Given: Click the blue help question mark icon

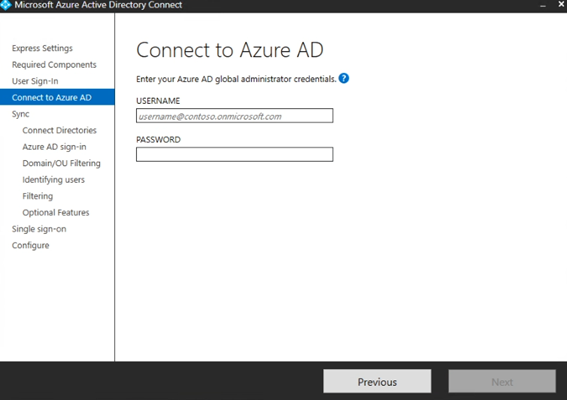Looking at the screenshot, I should click(344, 78).
